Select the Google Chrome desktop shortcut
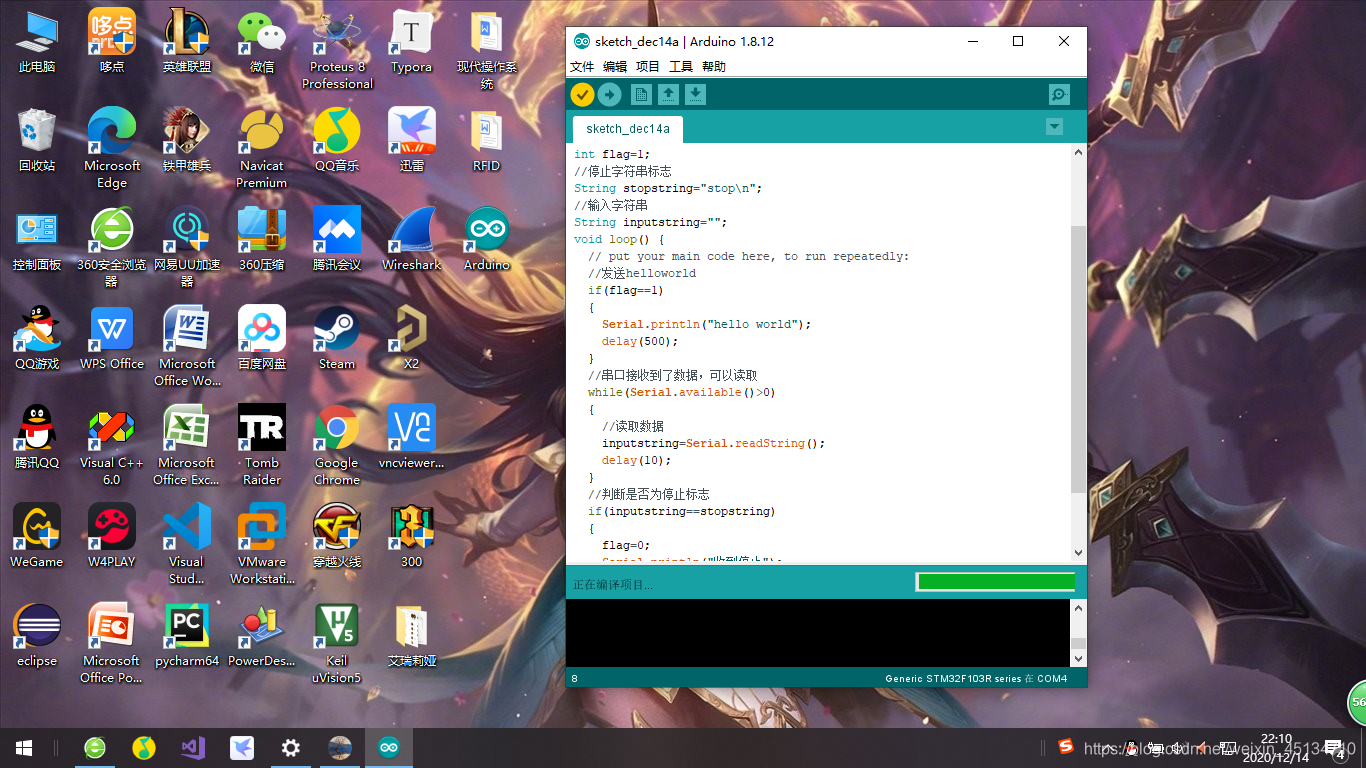The height and width of the screenshot is (768, 1366). click(337, 446)
